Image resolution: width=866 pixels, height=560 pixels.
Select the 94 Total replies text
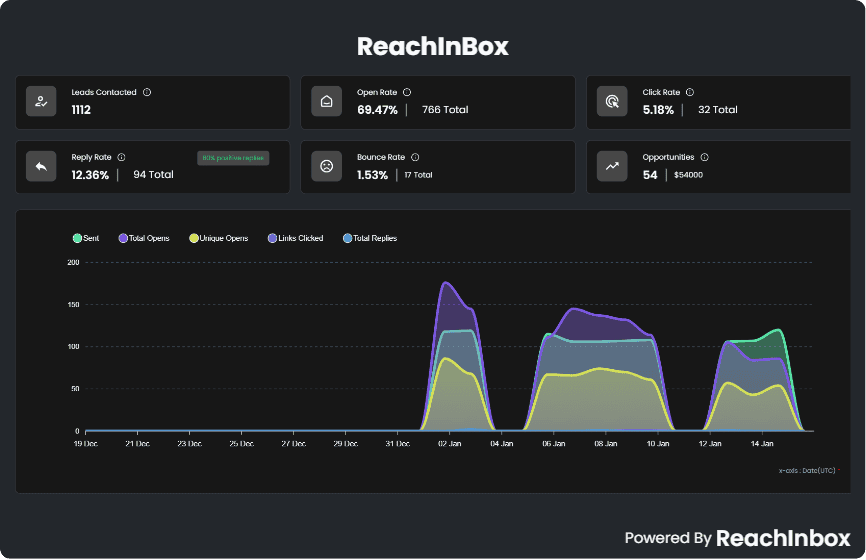154,175
